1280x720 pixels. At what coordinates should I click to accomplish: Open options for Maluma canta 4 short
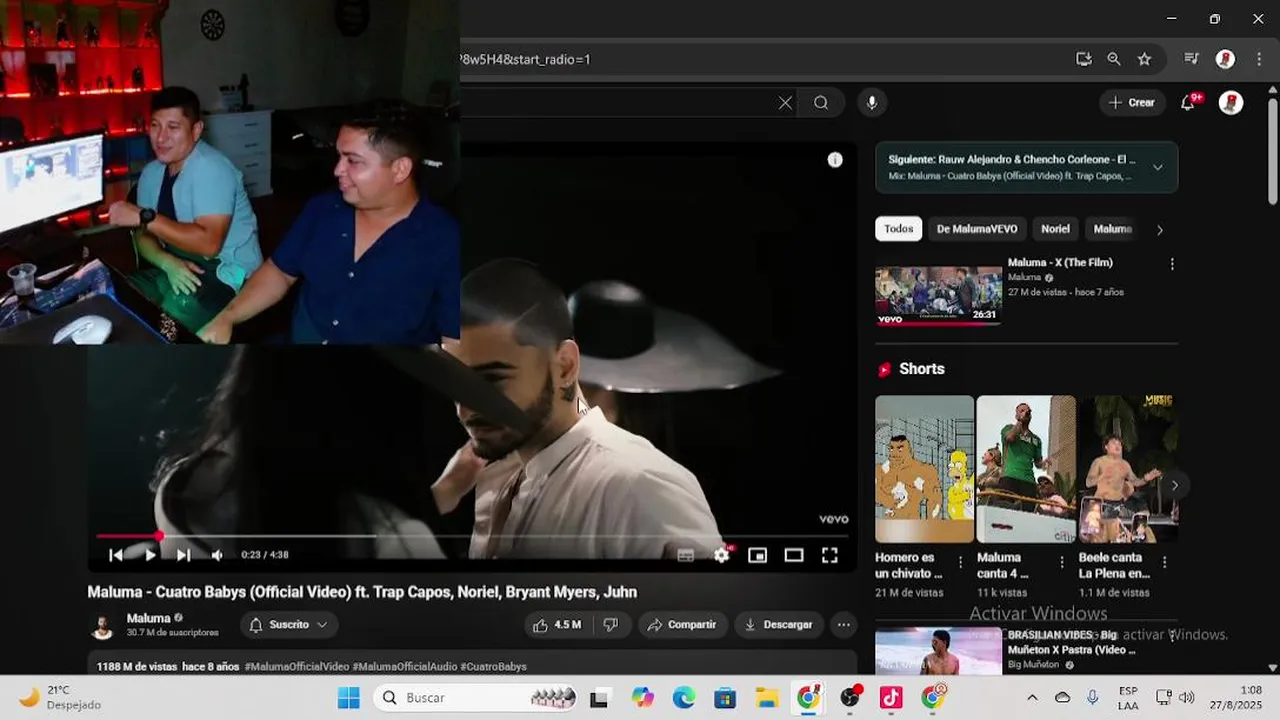click(1063, 562)
